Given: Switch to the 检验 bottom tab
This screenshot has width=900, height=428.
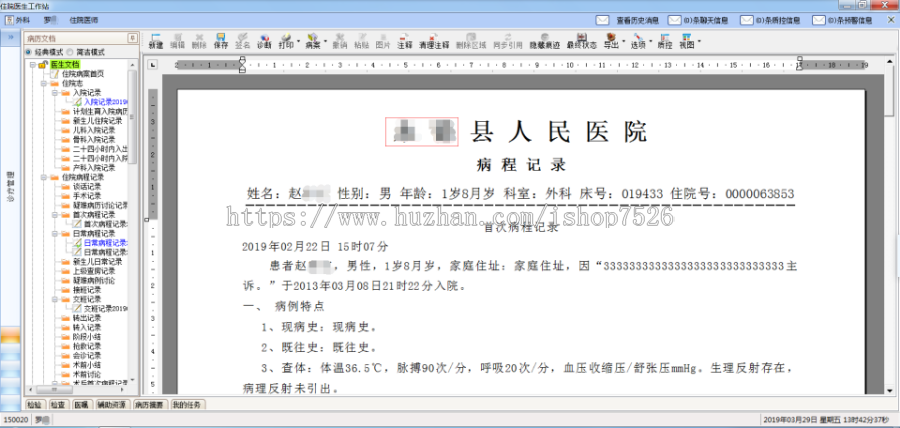Looking at the screenshot, I should click(34, 405).
